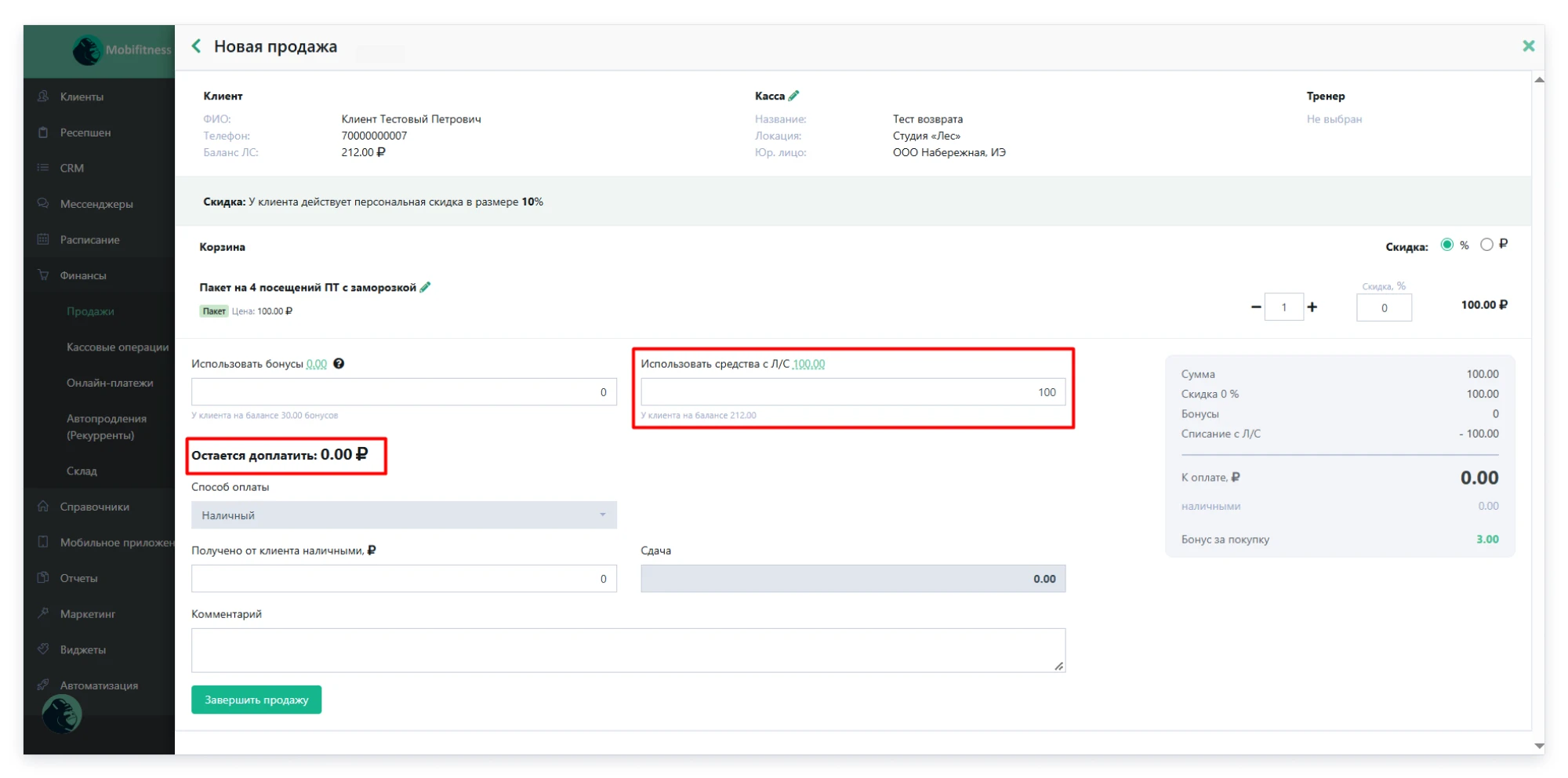
Task: Close the Новая продажа dialog
Action: point(1528,46)
